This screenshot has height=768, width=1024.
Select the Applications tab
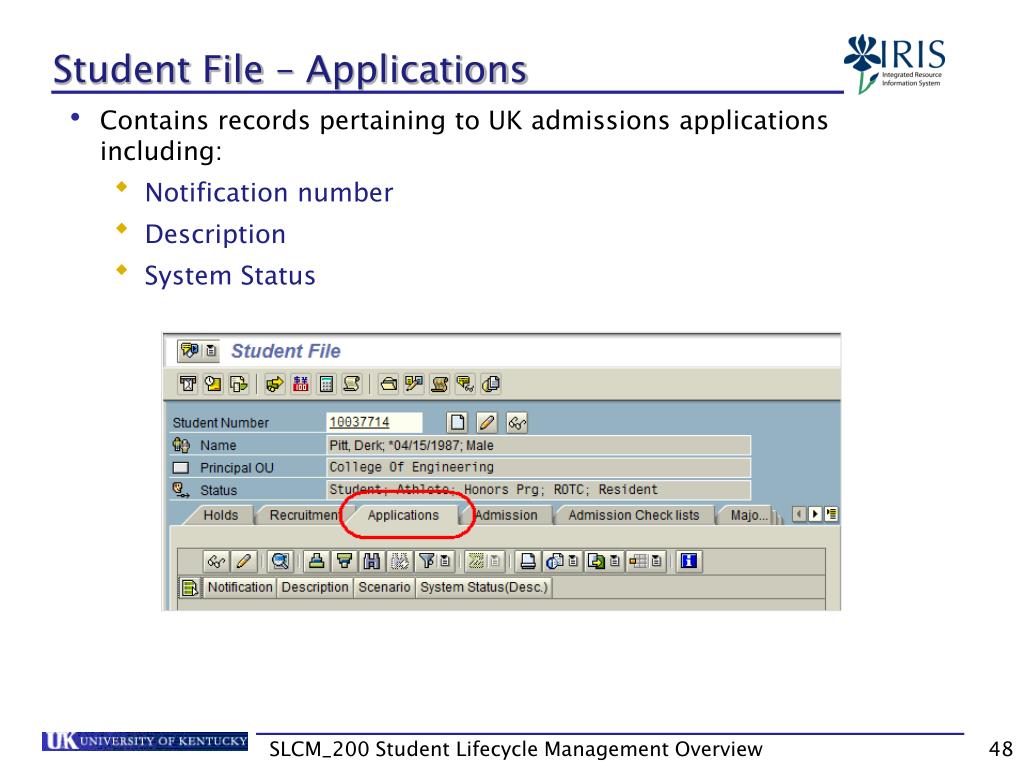[403, 515]
